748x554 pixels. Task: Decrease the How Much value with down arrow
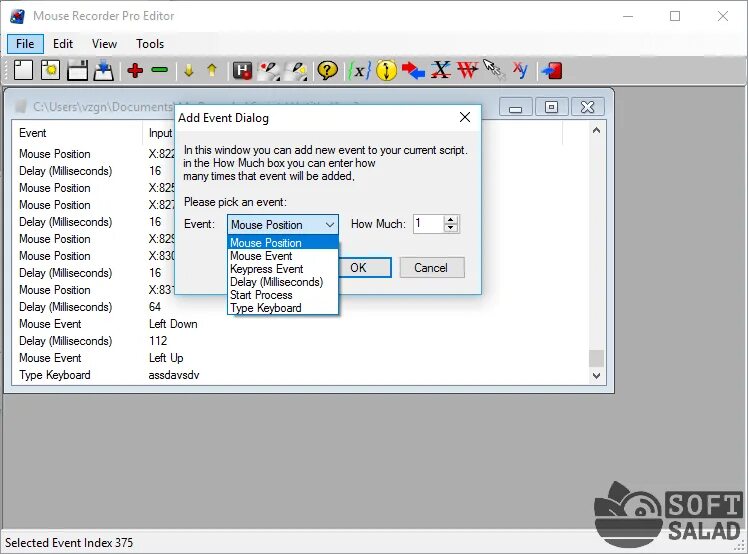click(x=450, y=229)
